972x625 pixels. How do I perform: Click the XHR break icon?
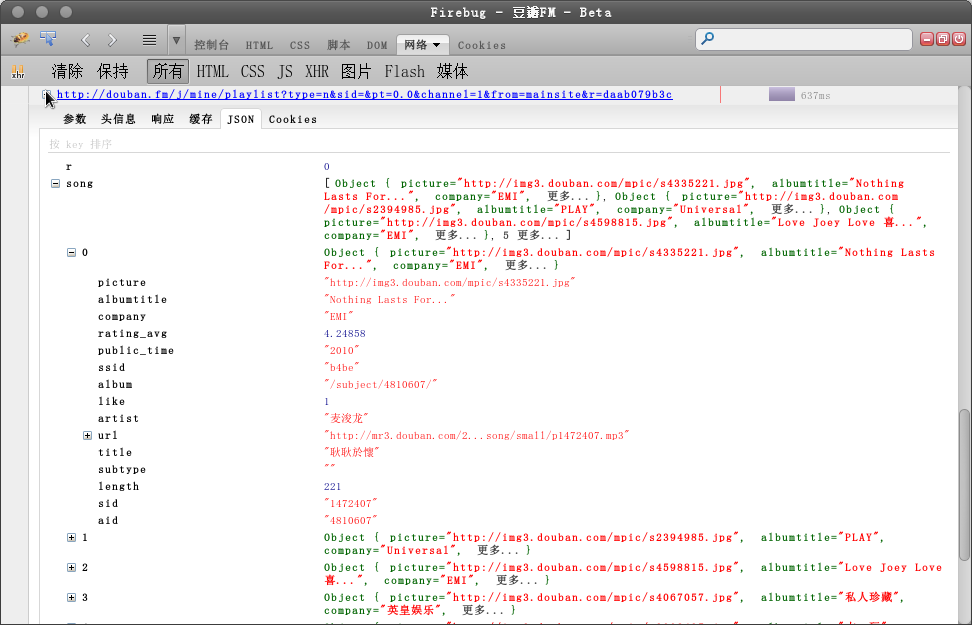point(18,72)
